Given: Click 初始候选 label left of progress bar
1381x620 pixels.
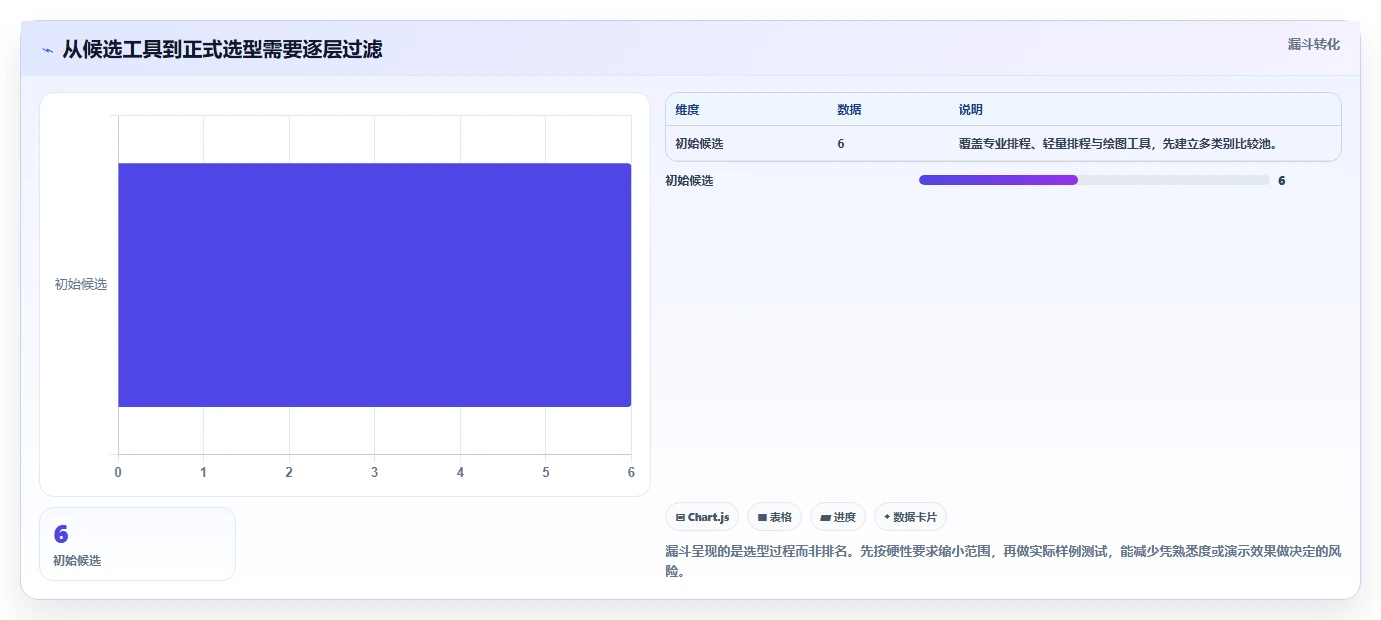Looking at the screenshot, I should point(689,181).
